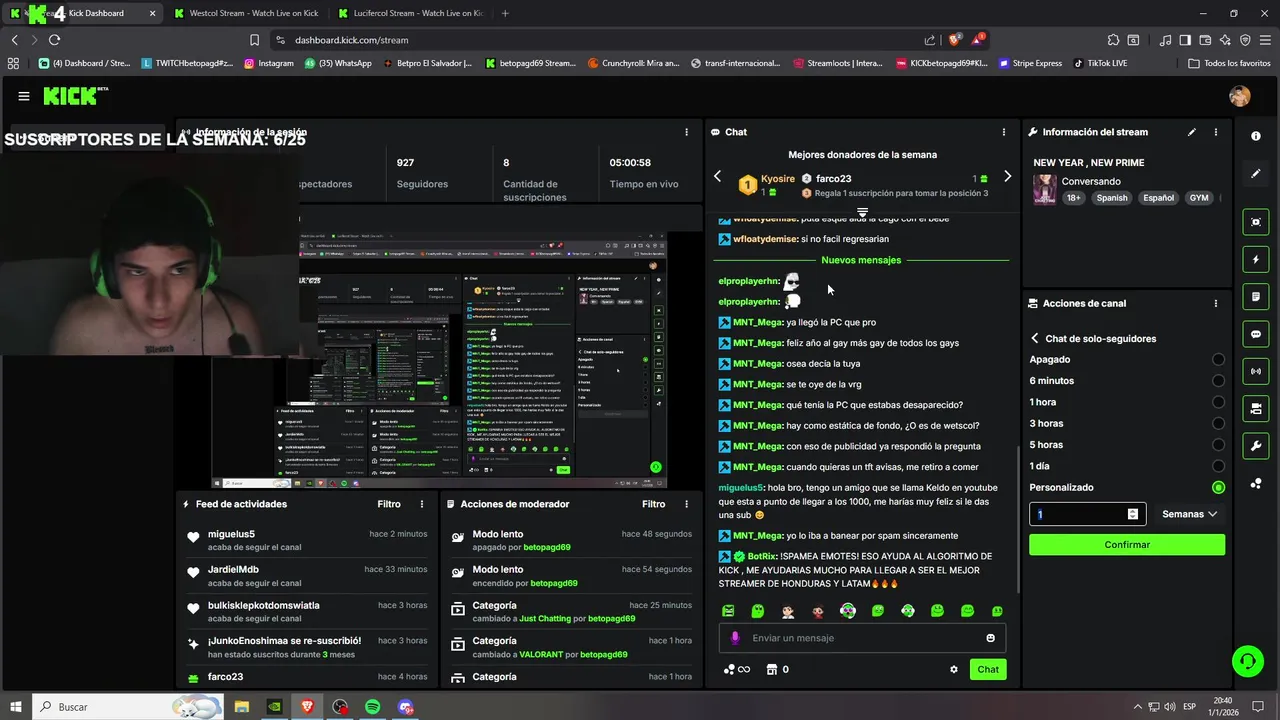Click the Enviar un mensaje input field
1280x720 pixels.
point(862,638)
